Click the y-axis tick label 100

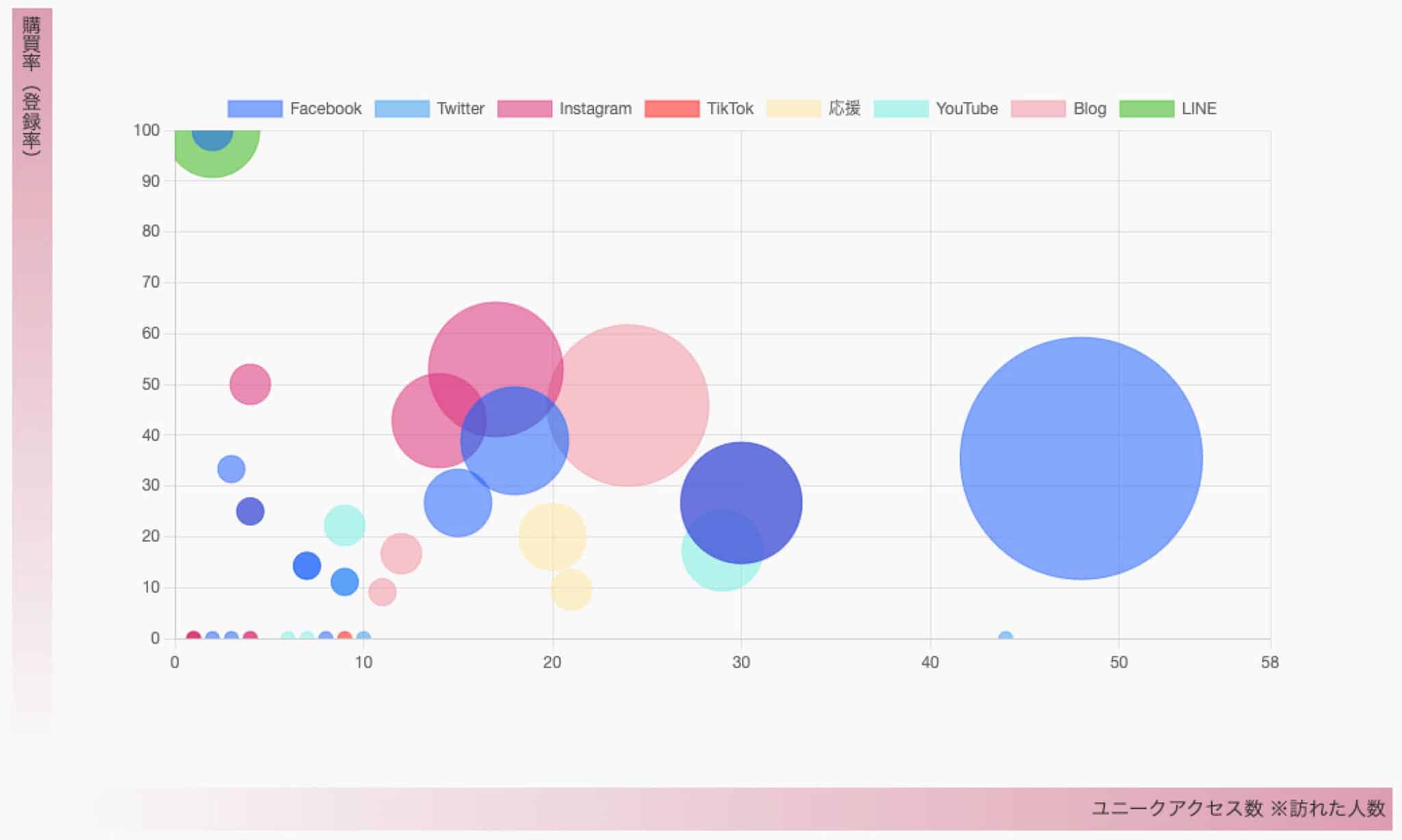coord(146,130)
